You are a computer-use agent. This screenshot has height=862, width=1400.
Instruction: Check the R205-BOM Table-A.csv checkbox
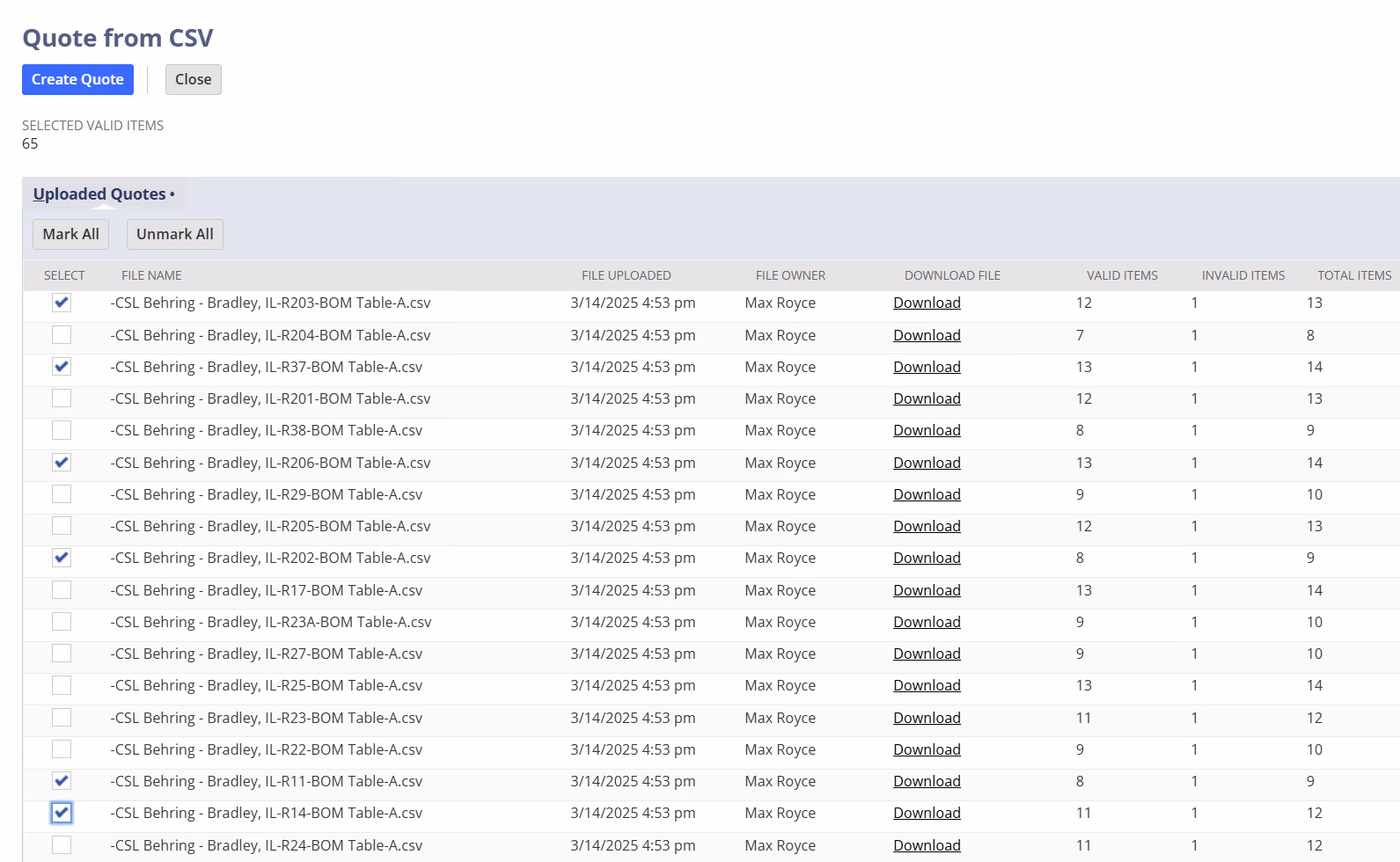point(62,526)
